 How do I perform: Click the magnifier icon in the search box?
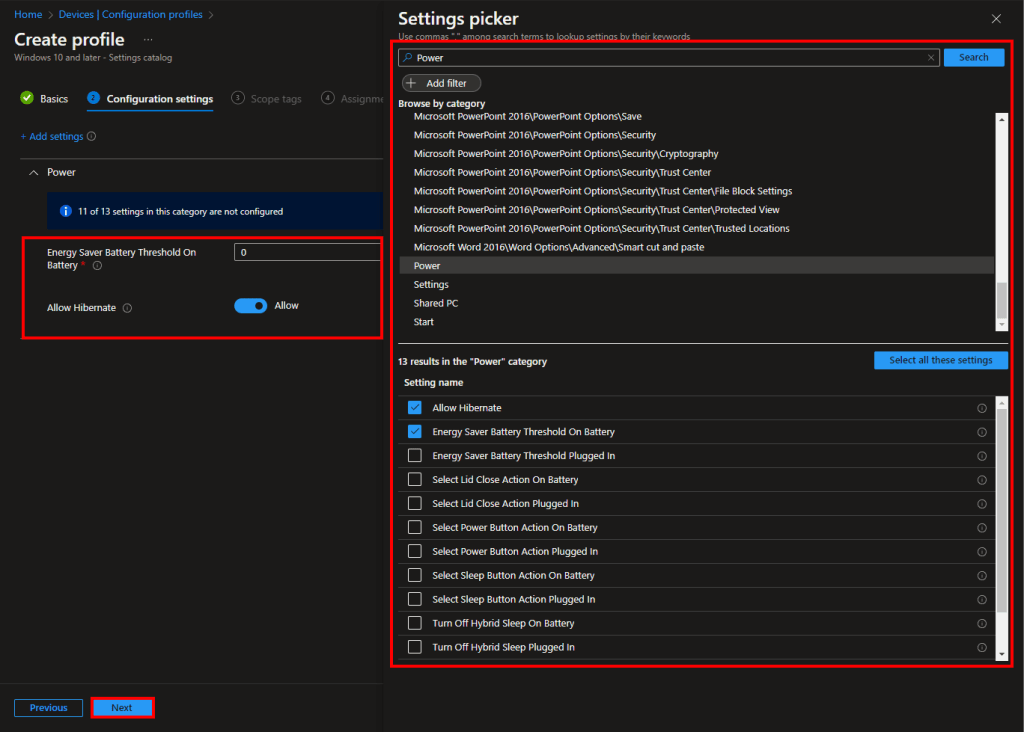(x=410, y=57)
